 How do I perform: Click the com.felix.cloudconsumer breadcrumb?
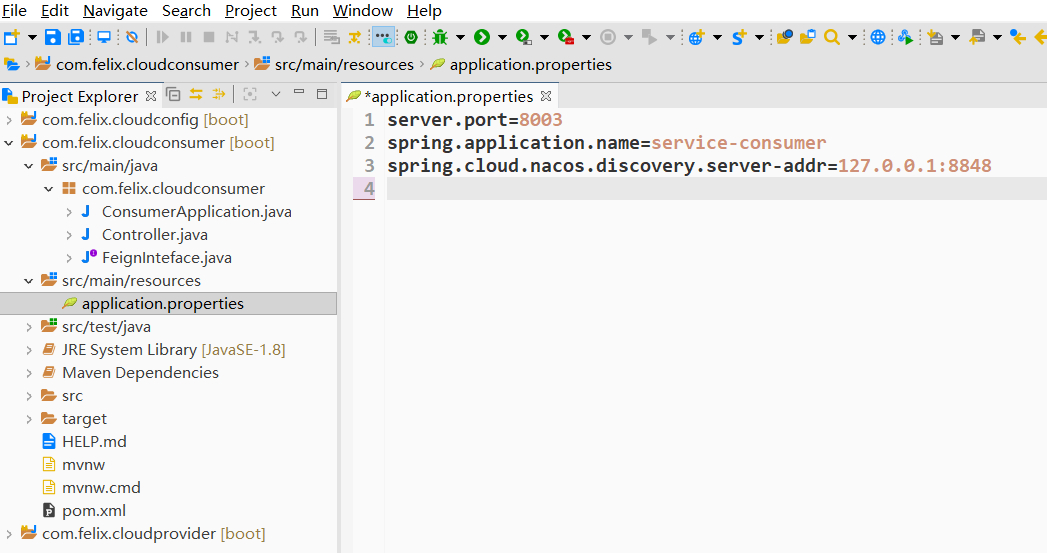coord(148,65)
